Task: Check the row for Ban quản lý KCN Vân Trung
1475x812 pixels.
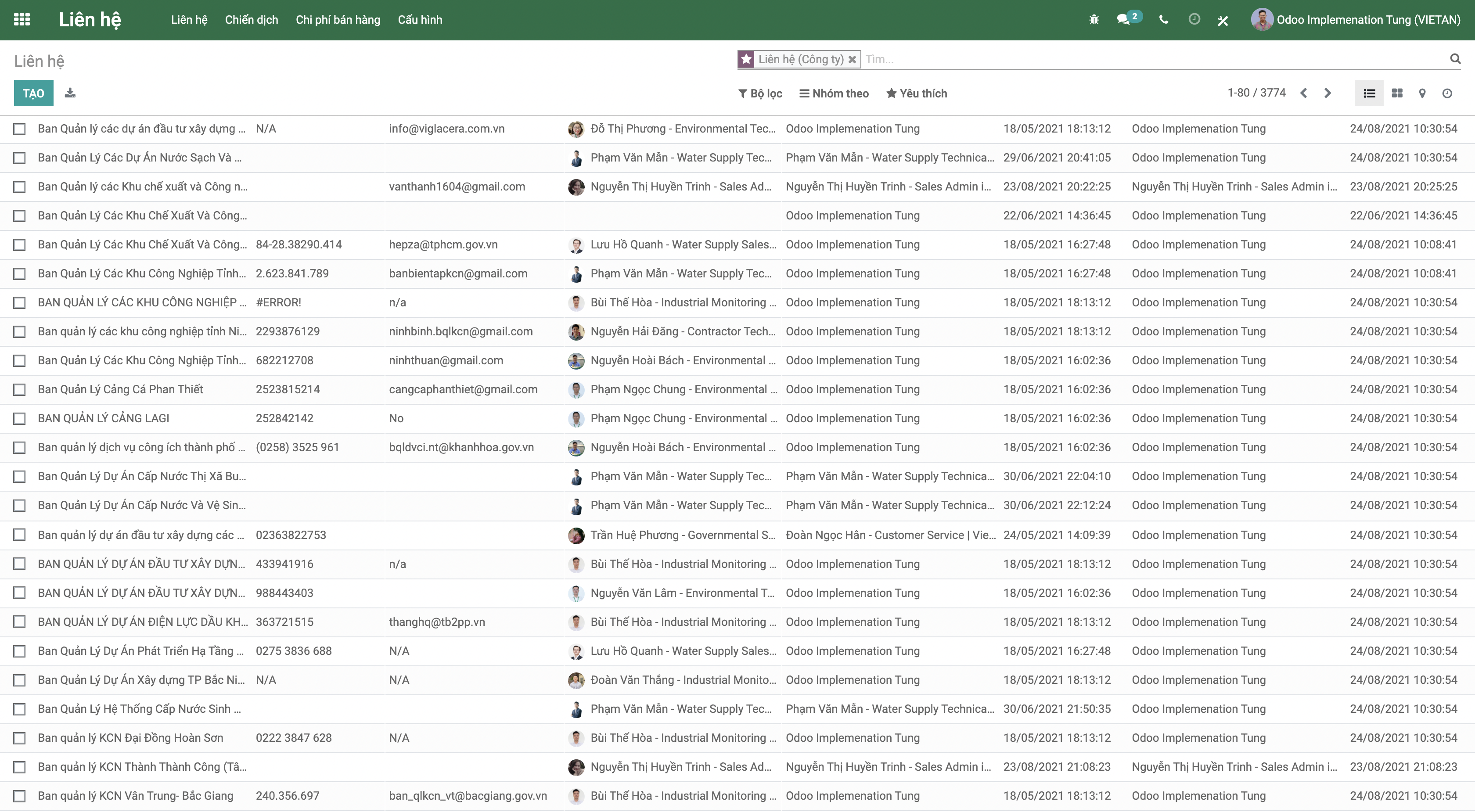Action: coord(19,795)
